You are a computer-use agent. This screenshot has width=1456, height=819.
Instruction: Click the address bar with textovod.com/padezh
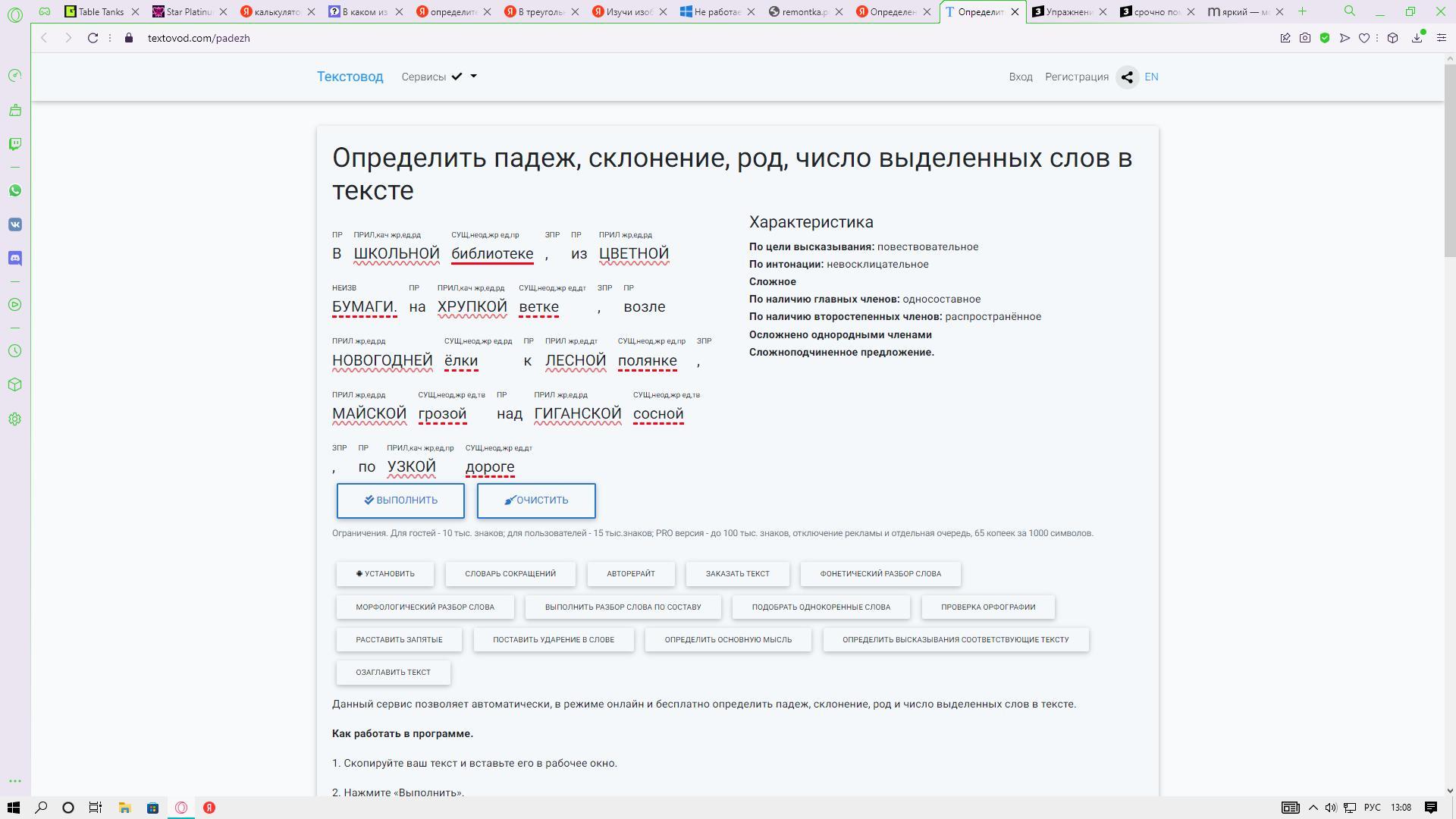[199, 38]
